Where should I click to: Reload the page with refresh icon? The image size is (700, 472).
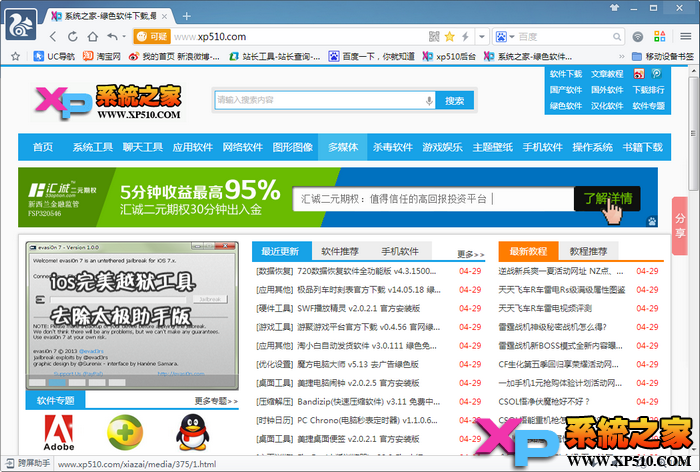click(x=73, y=37)
